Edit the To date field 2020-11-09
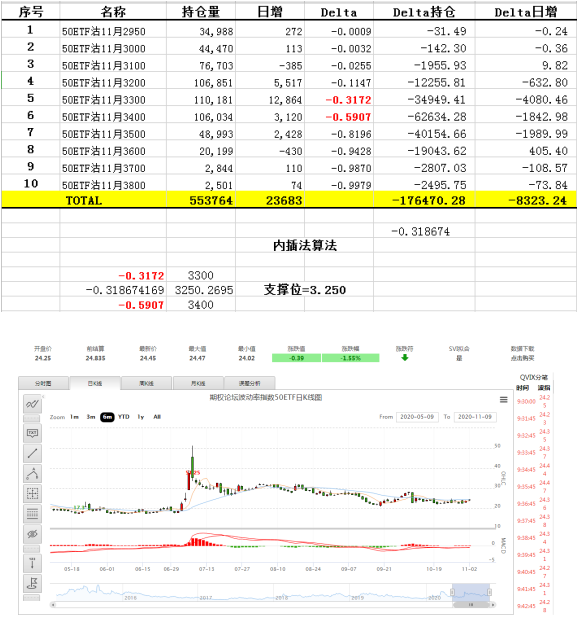This screenshot has width=579, height=618. [x=475, y=417]
